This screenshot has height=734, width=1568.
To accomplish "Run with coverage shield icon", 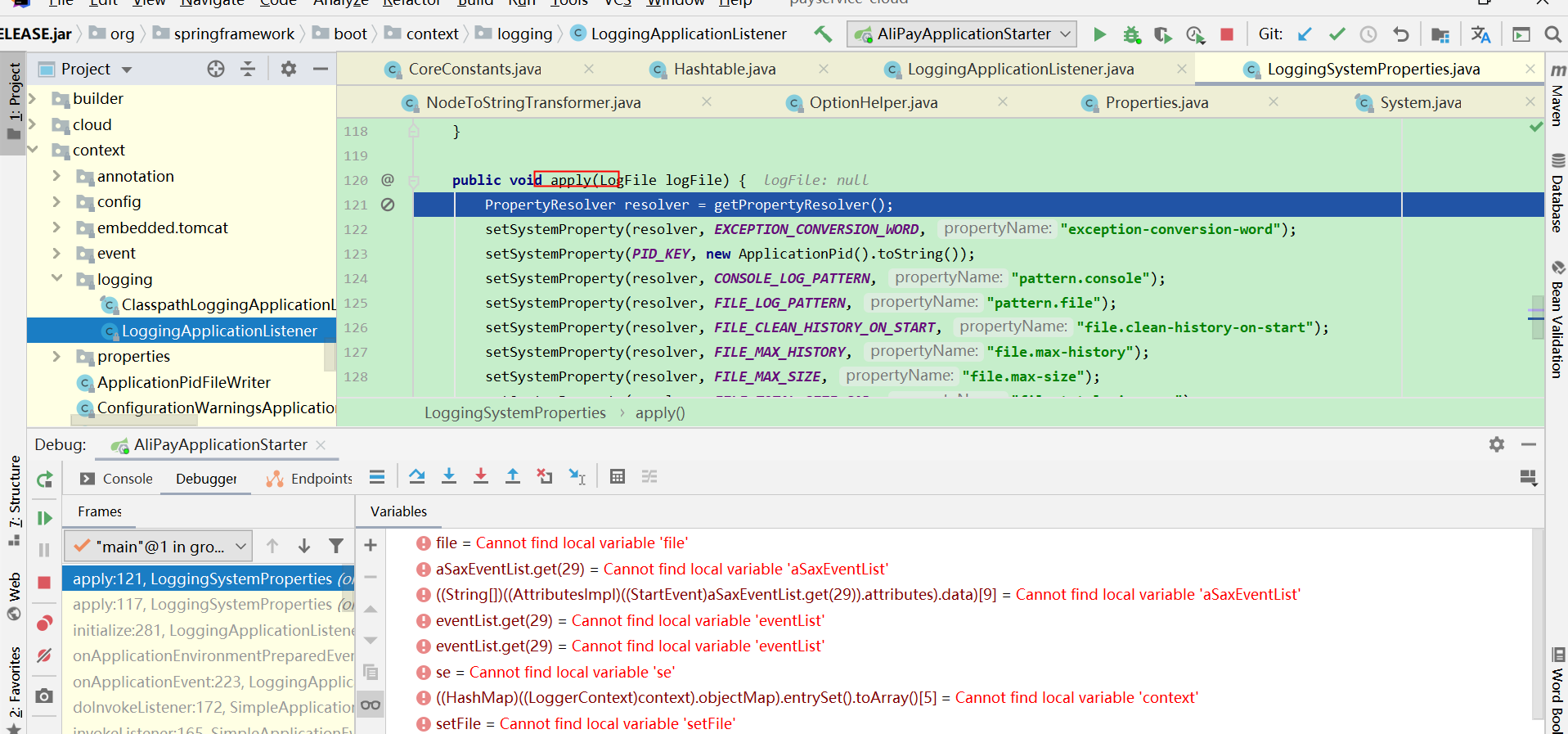I will click(1162, 34).
